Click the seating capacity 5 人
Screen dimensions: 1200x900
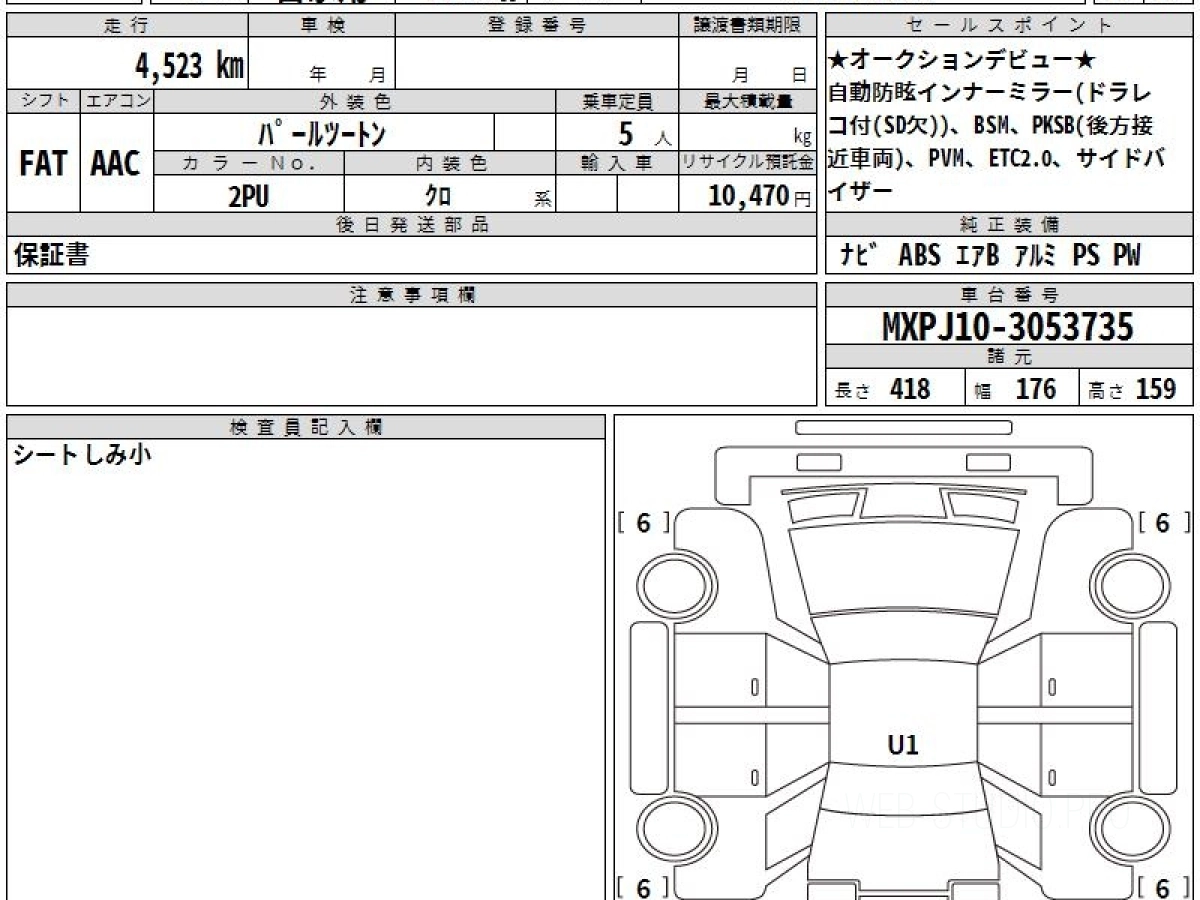(x=644, y=133)
